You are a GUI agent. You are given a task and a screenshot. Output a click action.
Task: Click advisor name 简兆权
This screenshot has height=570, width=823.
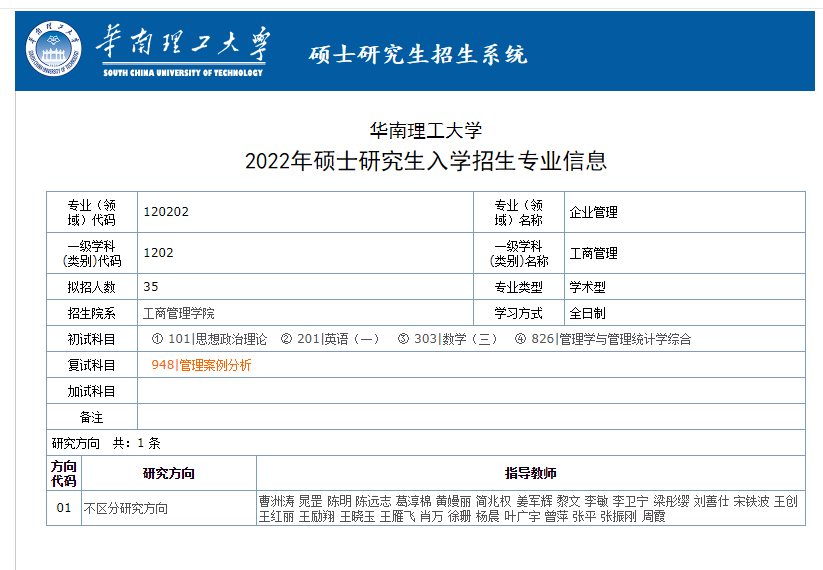tap(493, 501)
